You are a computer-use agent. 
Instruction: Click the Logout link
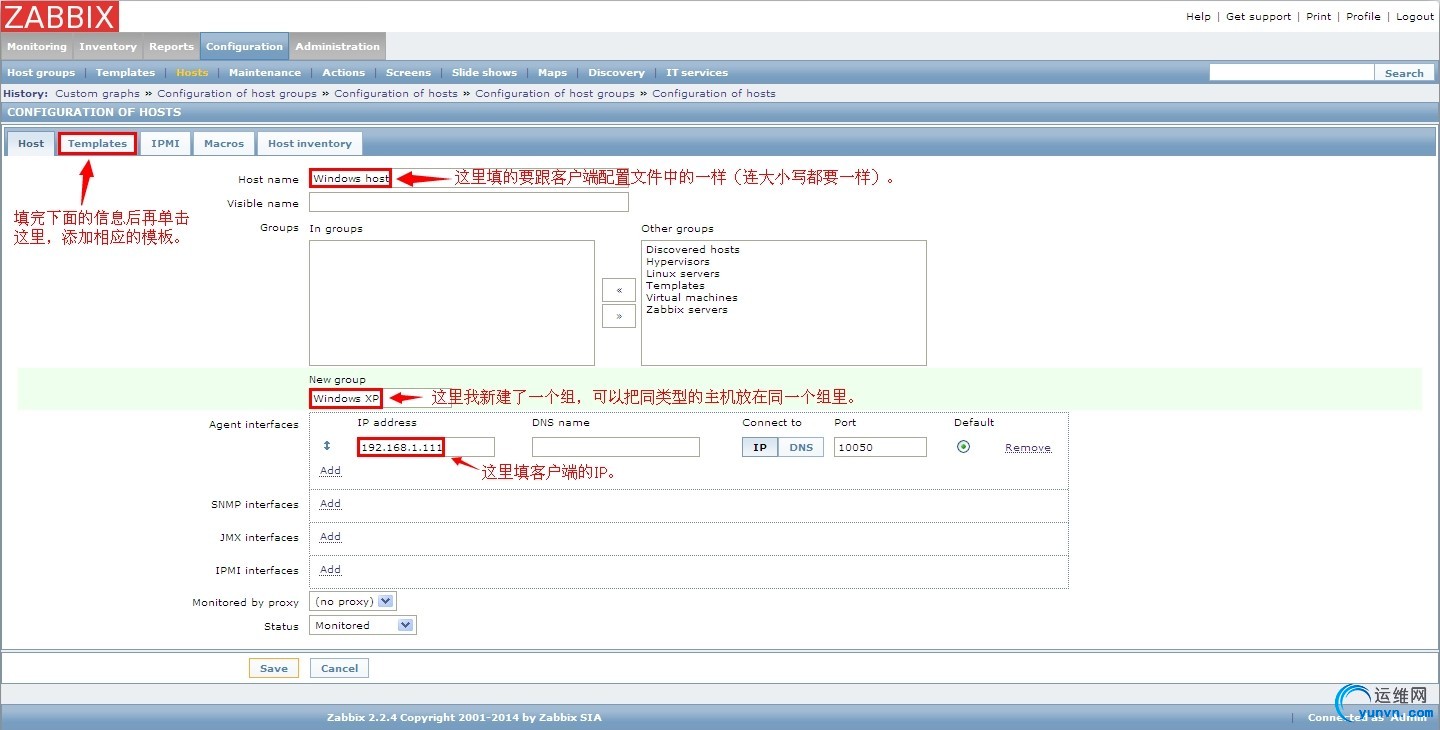(x=1415, y=17)
